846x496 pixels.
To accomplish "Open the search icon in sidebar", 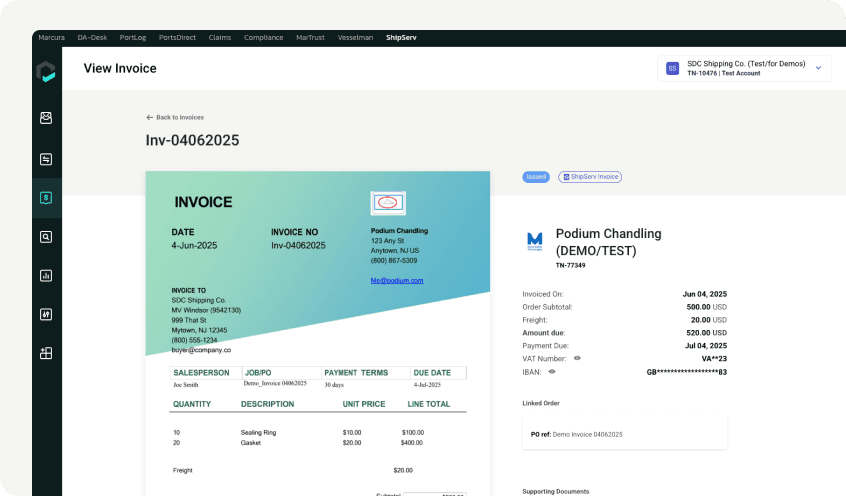I will click(46, 237).
